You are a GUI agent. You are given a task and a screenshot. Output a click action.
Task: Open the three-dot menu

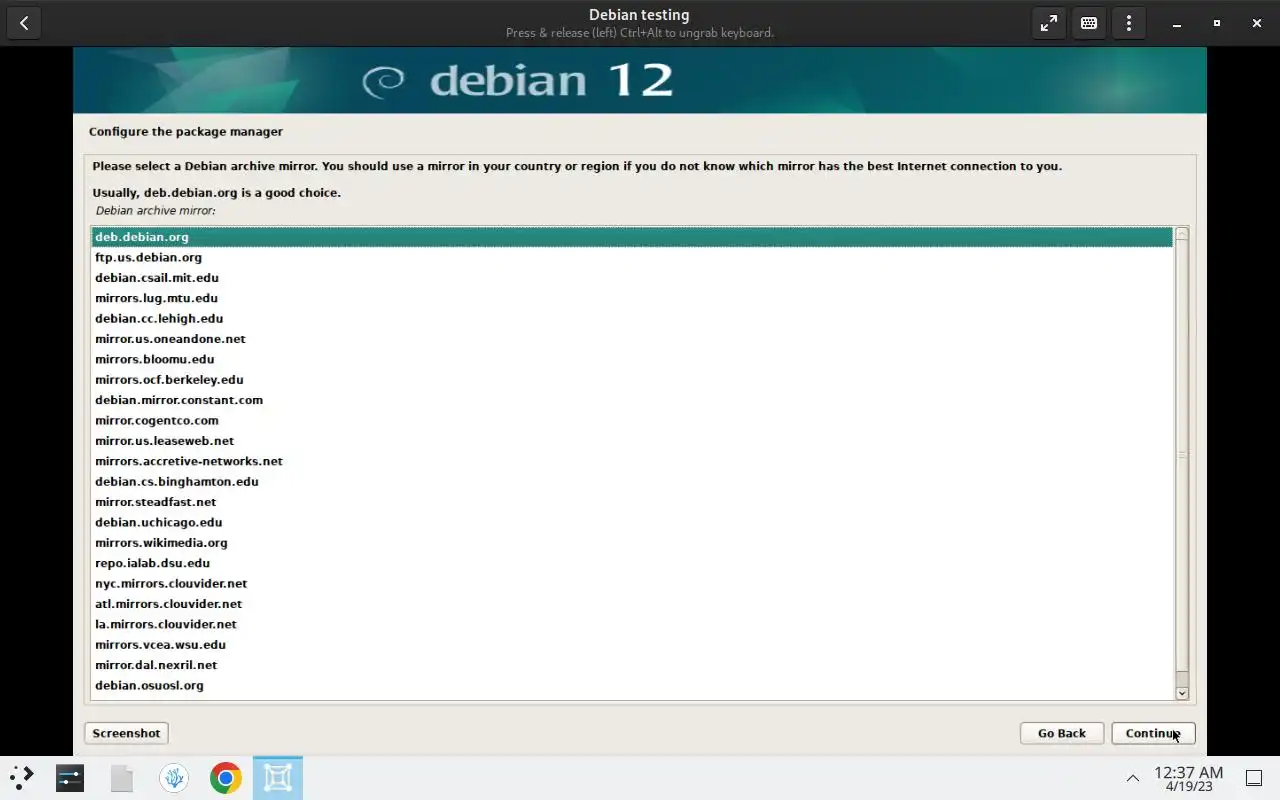point(1129,23)
